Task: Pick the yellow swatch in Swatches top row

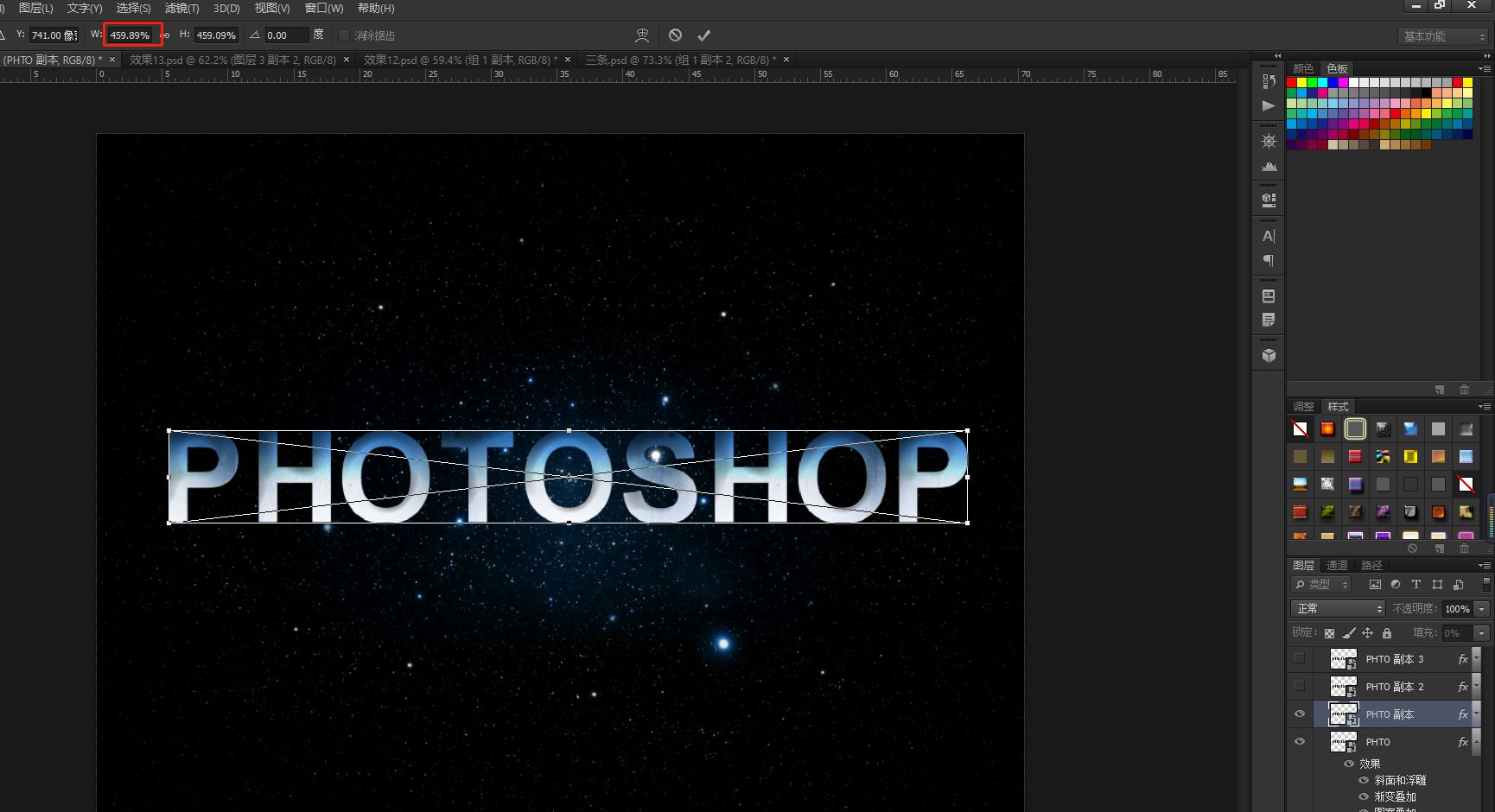Action: (x=1302, y=83)
